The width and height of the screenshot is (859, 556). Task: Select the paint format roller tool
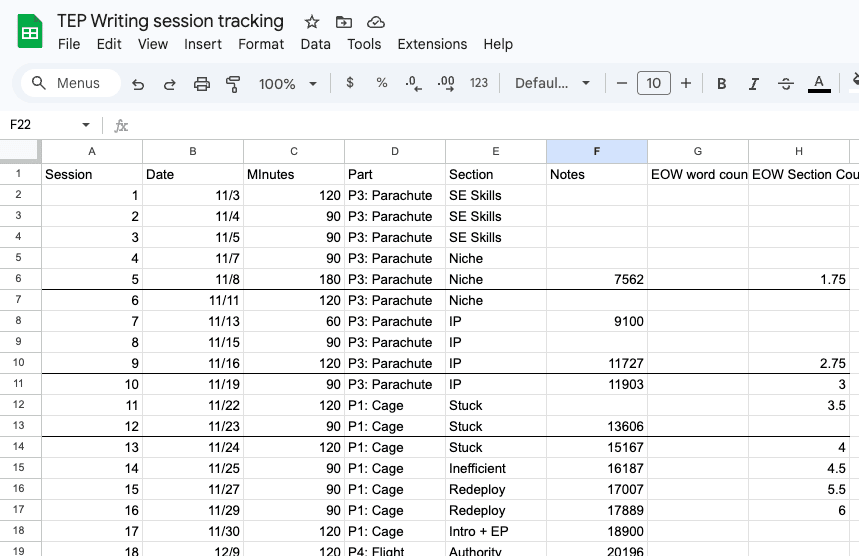tap(234, 84)
